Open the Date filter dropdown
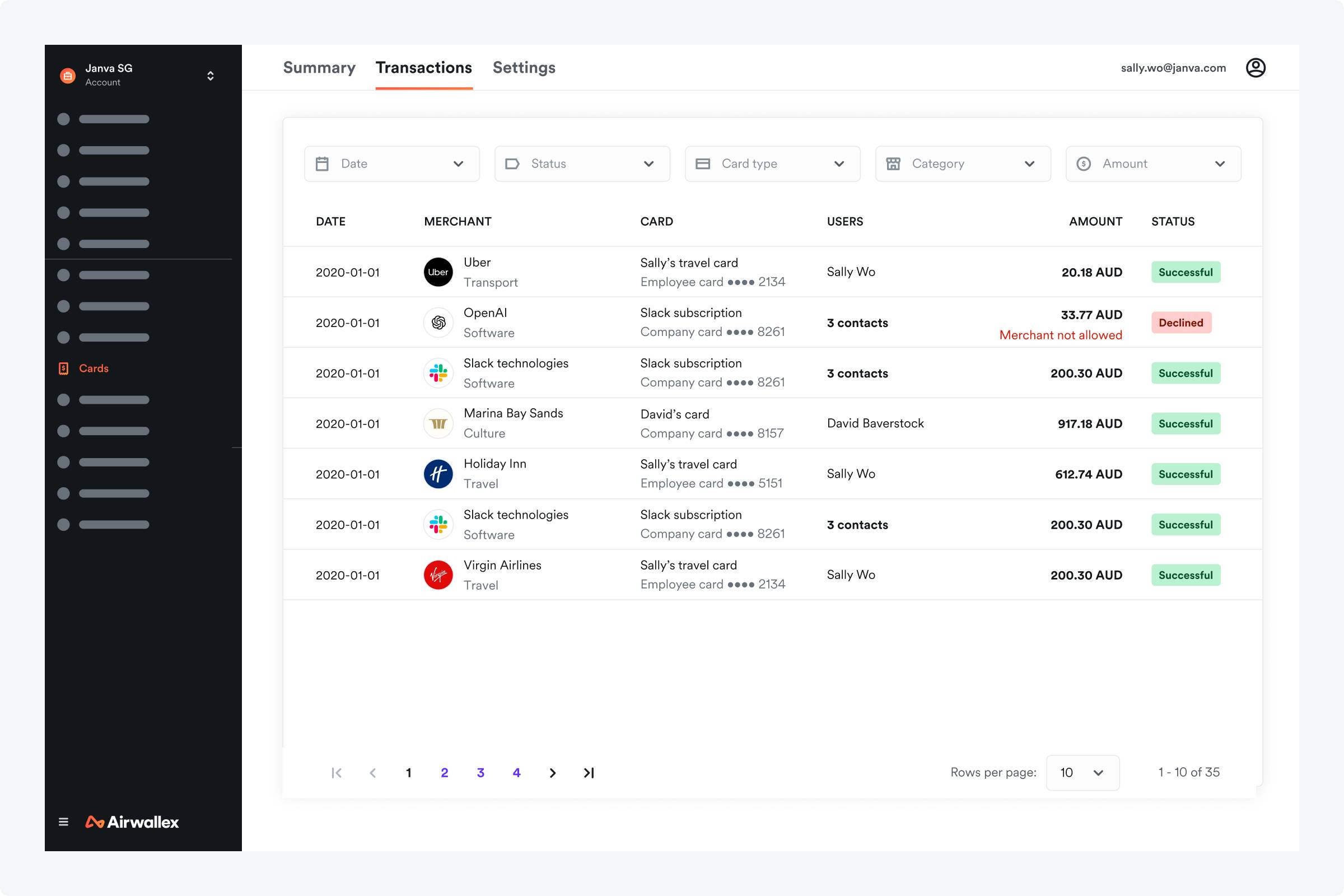Screen dimensions: 1344x896 click(391, 164)
